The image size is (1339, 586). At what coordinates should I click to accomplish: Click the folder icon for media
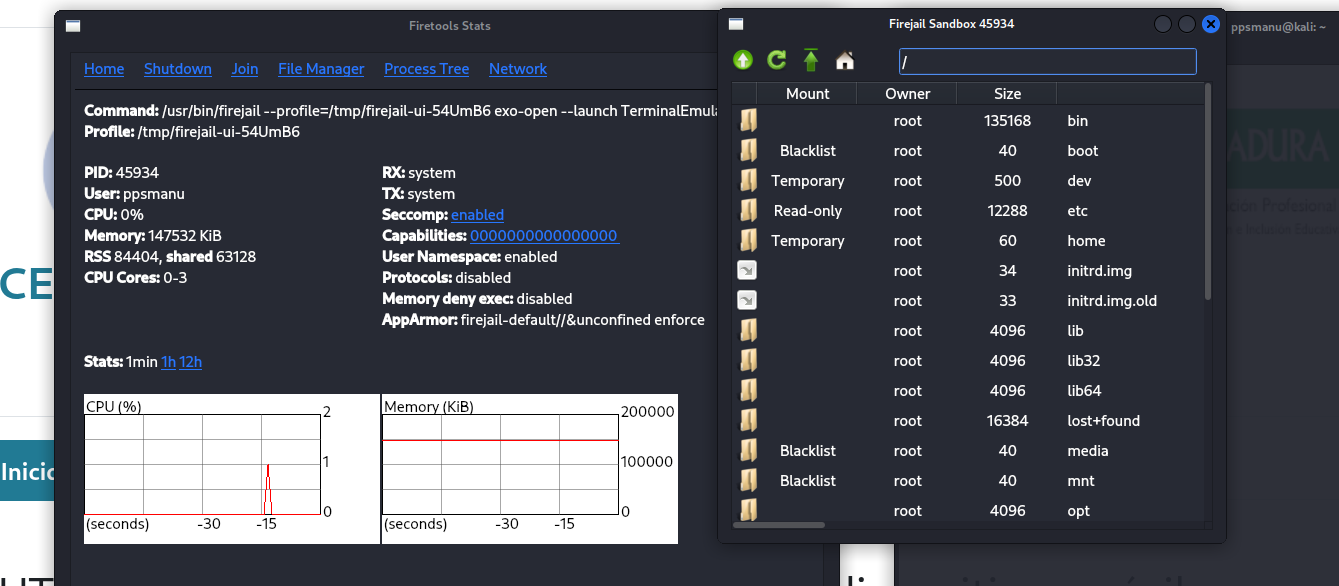(x=748, y=451)
